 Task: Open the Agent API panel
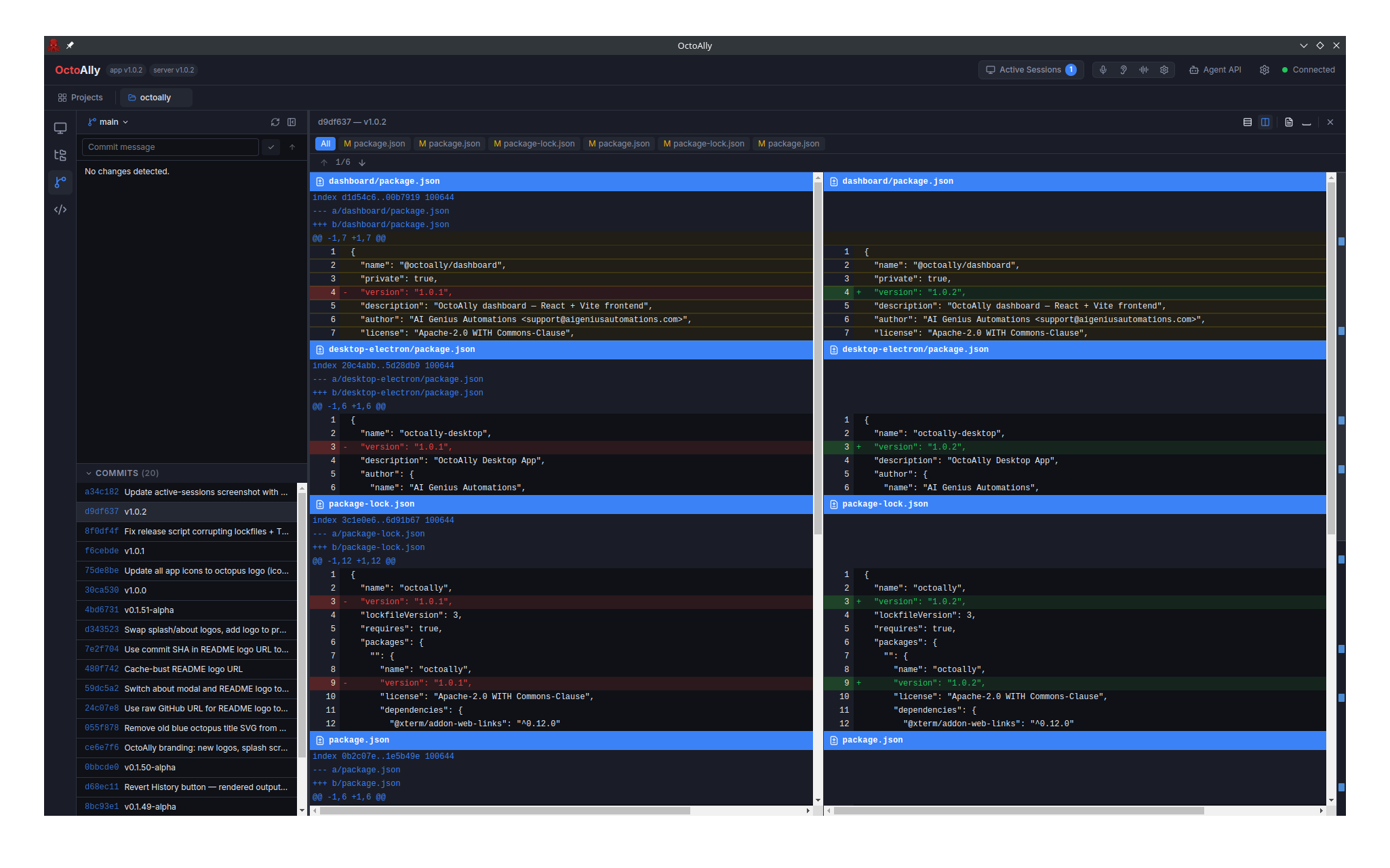click(x=1215, y=69)
